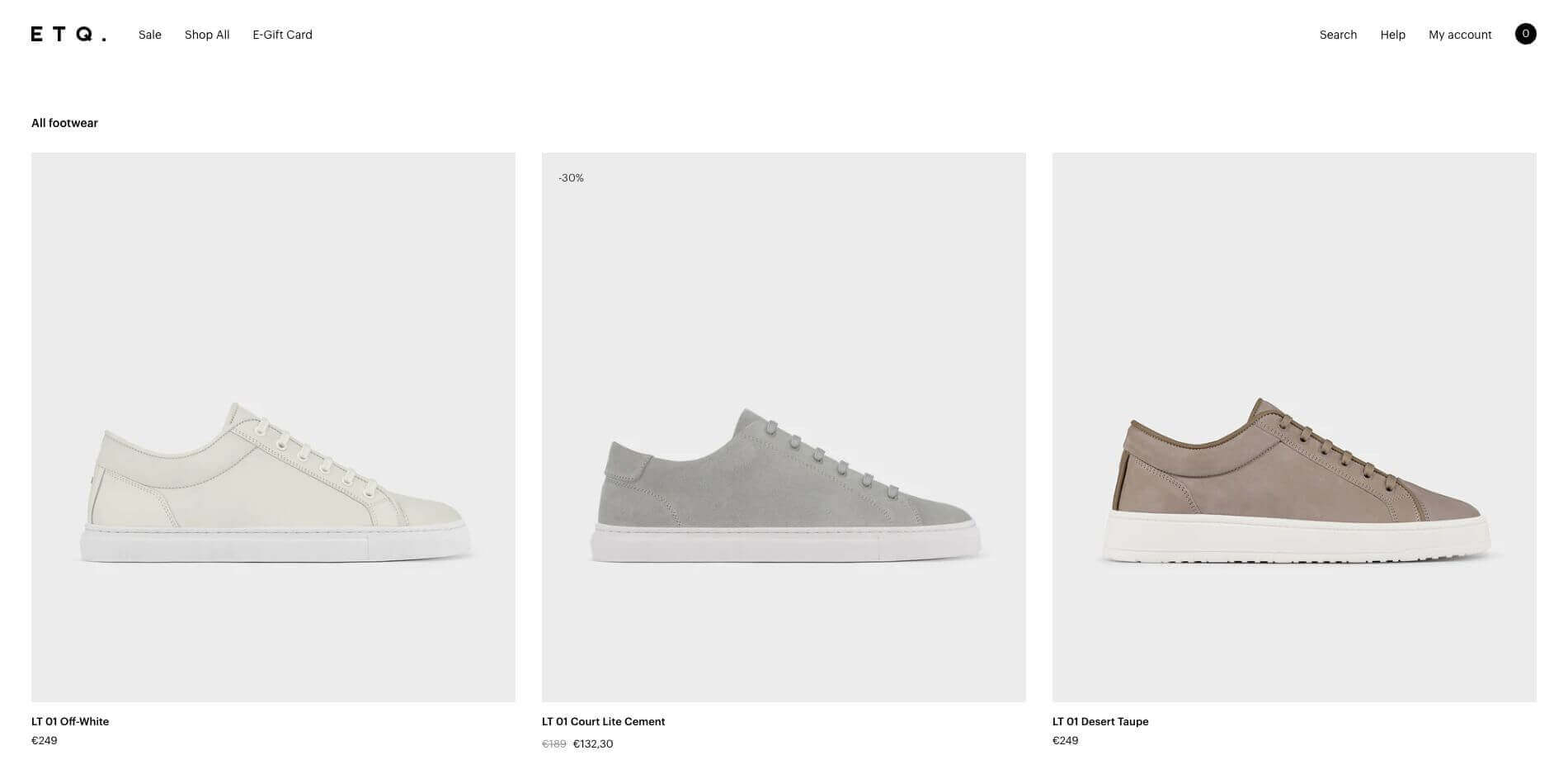Click the €132,30 sale price
1568x769 pixels.
click(x=593, y=743)
